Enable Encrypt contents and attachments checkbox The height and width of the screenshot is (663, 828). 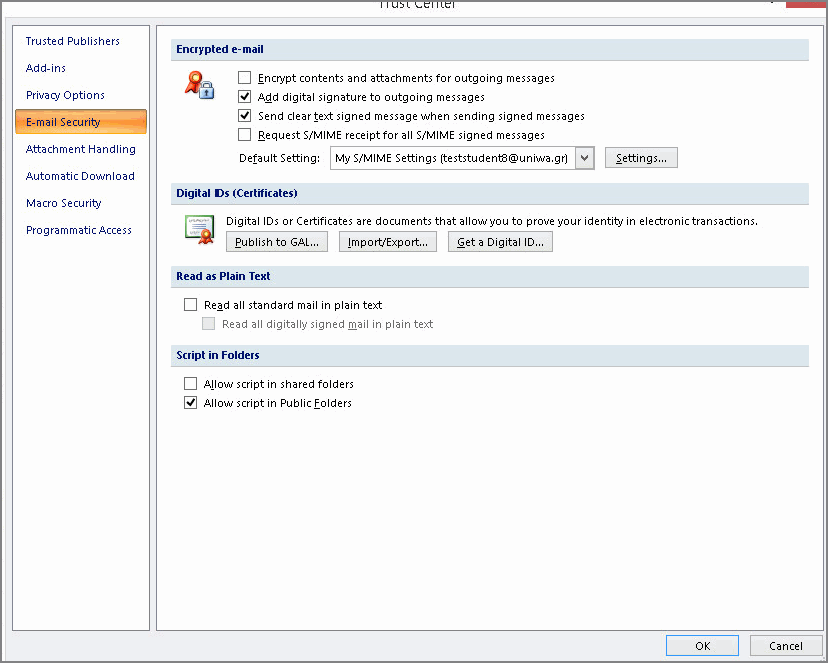coord(244,78)
